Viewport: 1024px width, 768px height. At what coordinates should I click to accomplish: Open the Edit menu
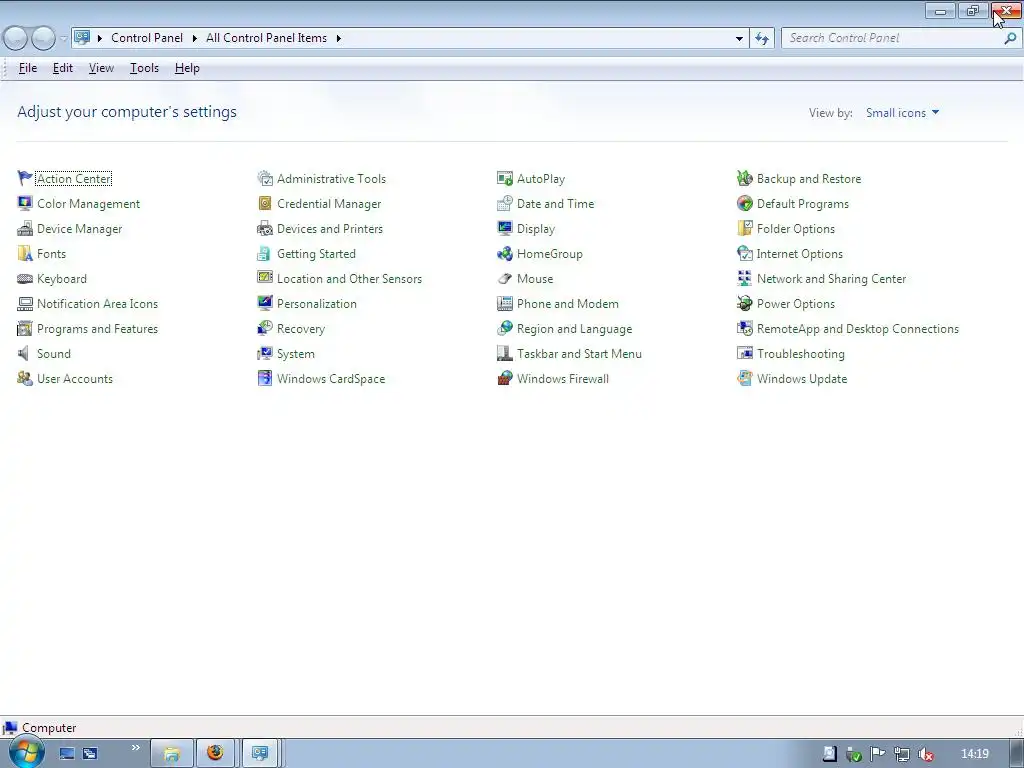click(x=63, y=68)
